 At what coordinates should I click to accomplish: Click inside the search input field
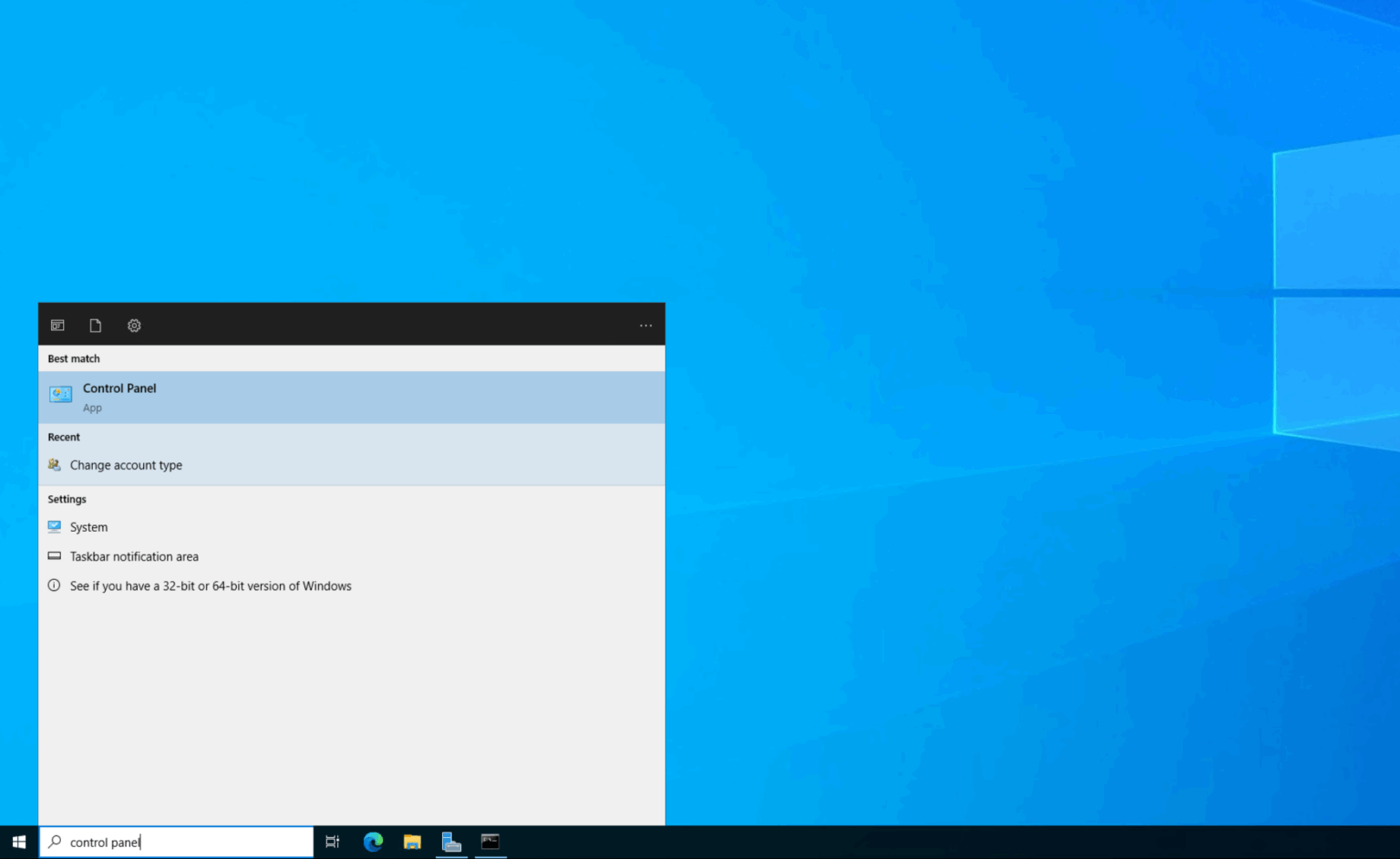tap(182, 842)
